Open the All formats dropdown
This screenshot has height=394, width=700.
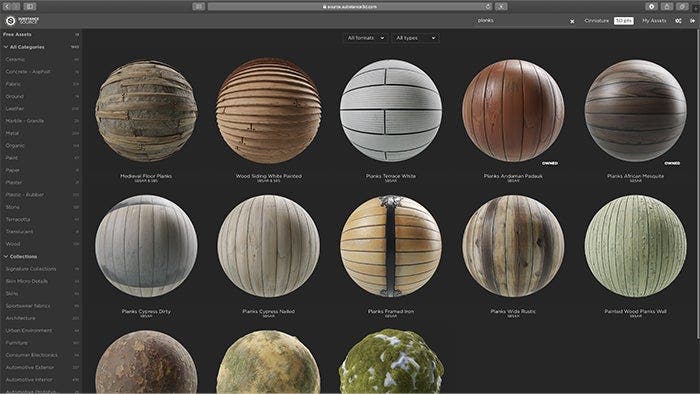365,38
